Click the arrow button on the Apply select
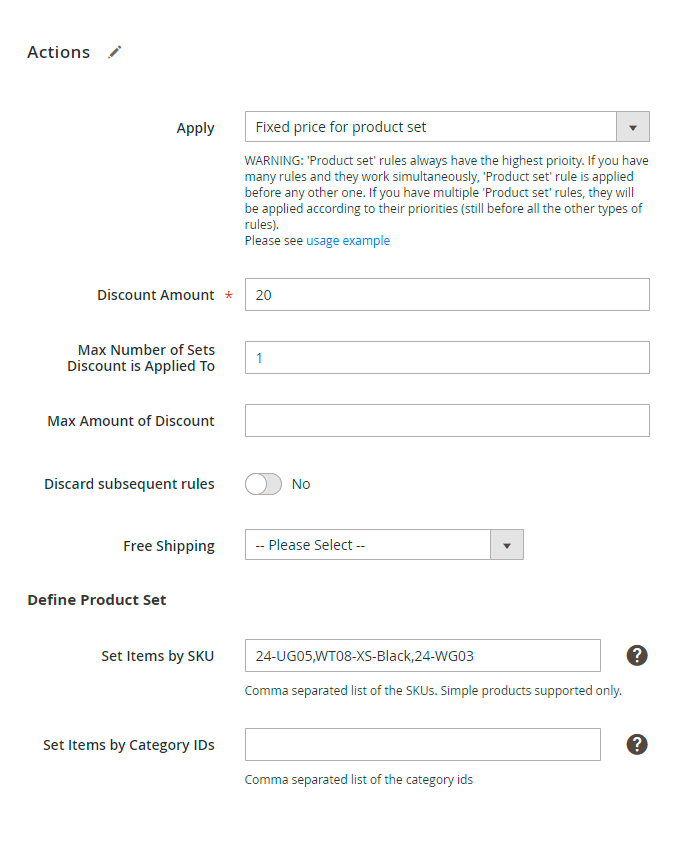The image size is (685, 845). click(x=633, y=127)
